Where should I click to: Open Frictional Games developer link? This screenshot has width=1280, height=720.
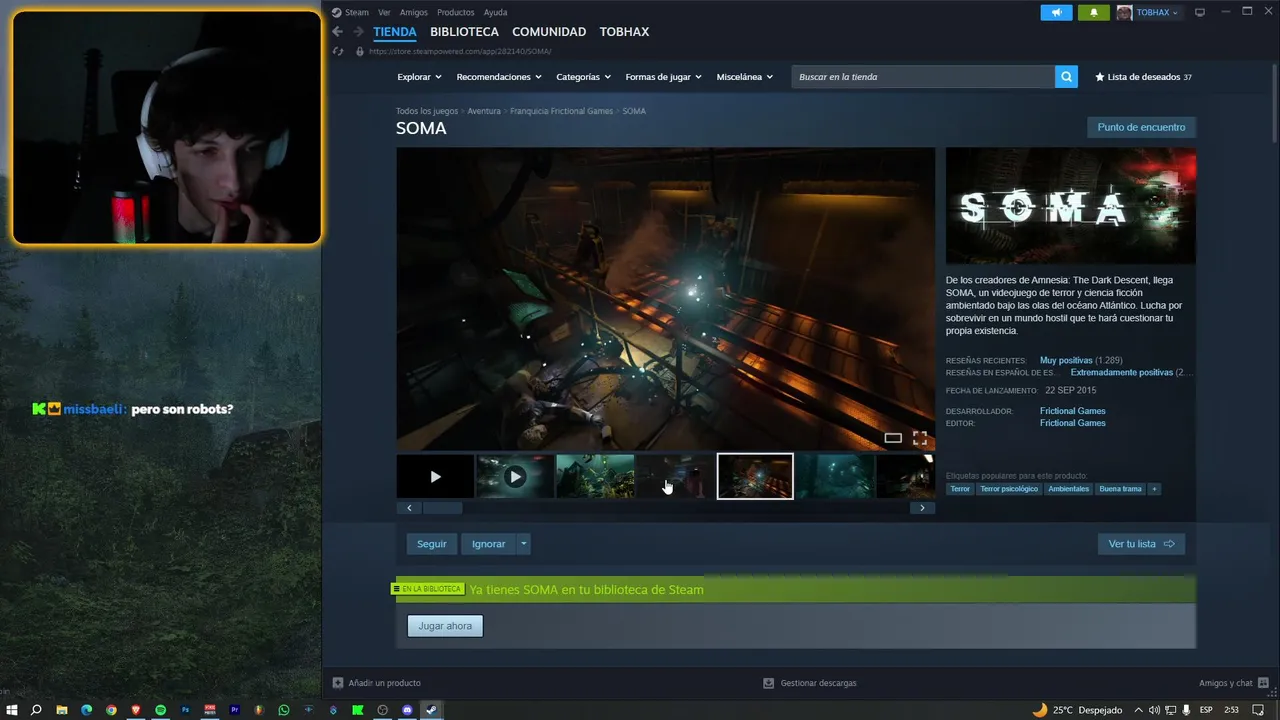(1072, 411)
